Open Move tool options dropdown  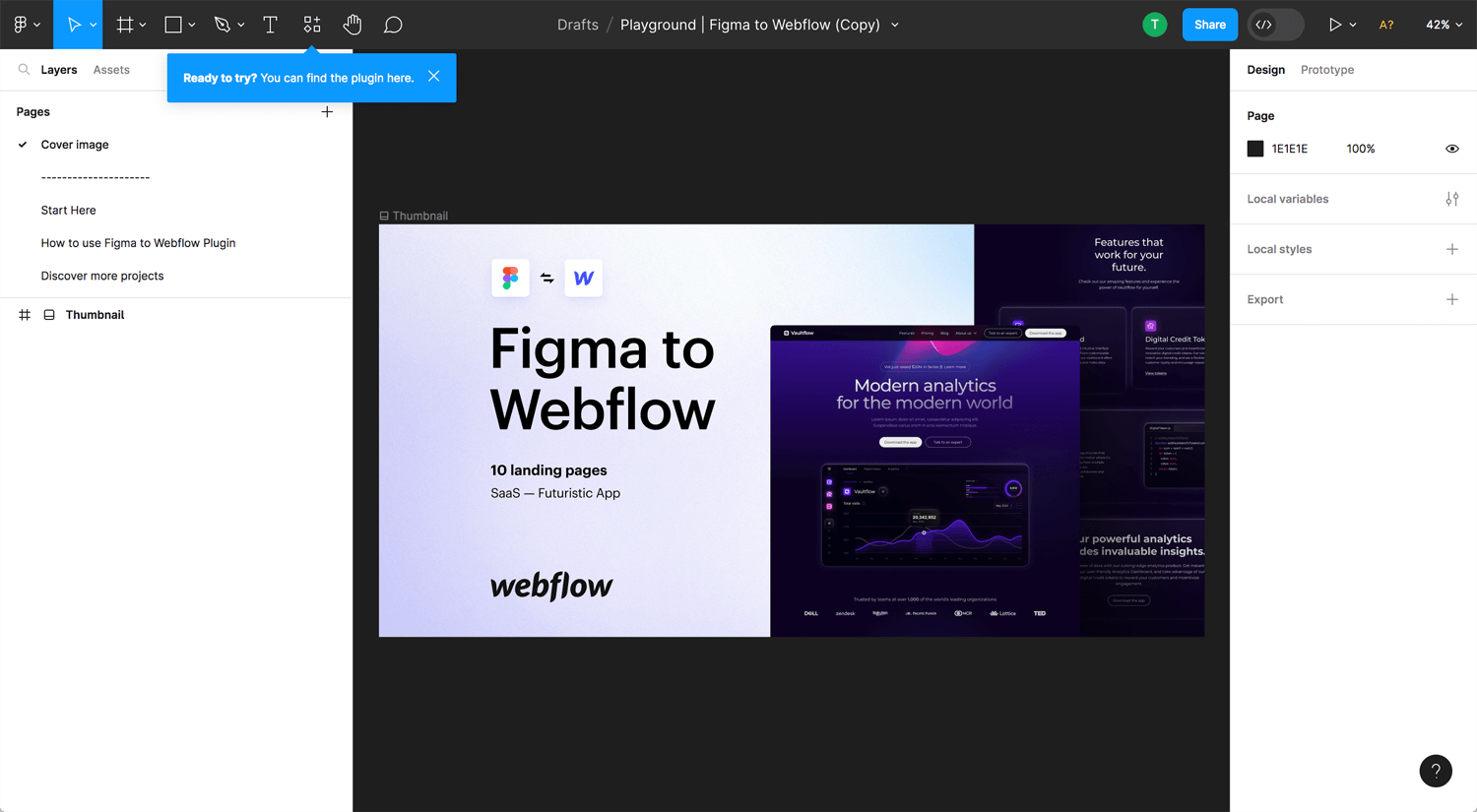tap(94, 26)
